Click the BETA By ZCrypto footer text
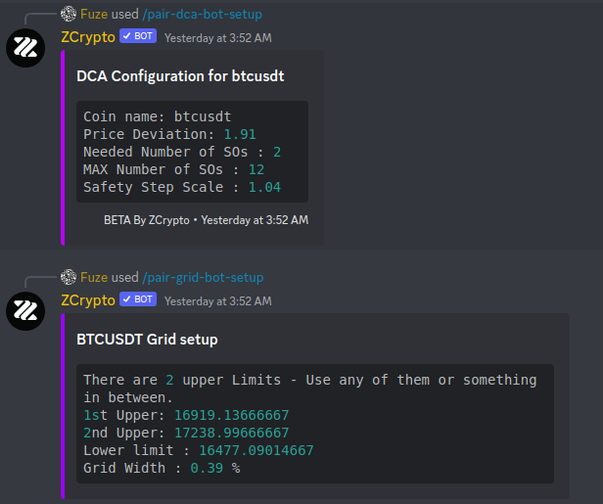The height and width of the screenshot is (504, 603). (147, 220)
